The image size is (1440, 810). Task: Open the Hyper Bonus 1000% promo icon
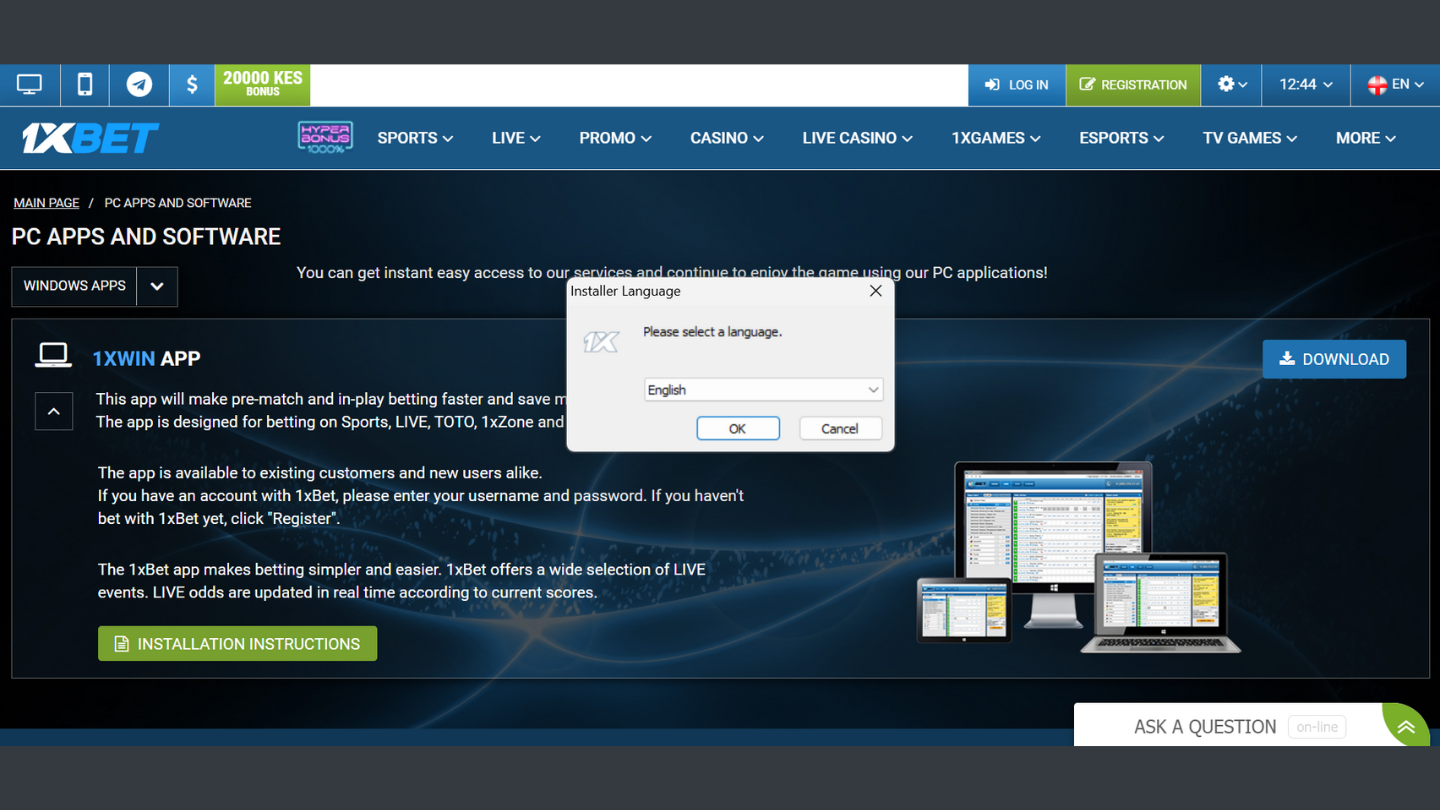[x=325, y=137]
